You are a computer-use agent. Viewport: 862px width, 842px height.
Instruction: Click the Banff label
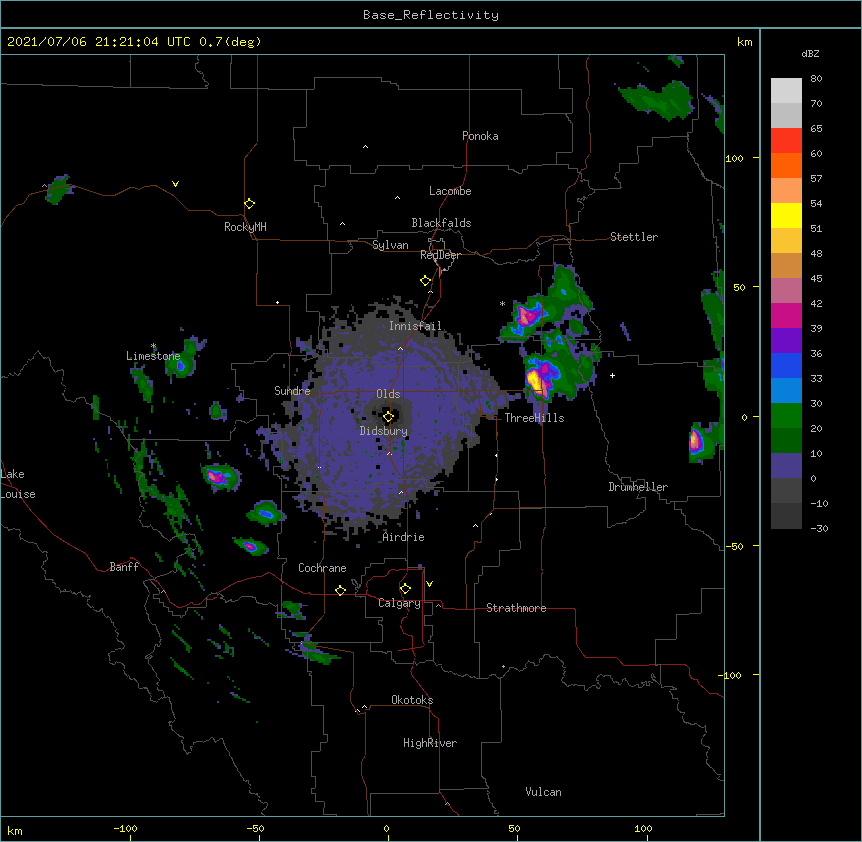[x=124, y=567]
